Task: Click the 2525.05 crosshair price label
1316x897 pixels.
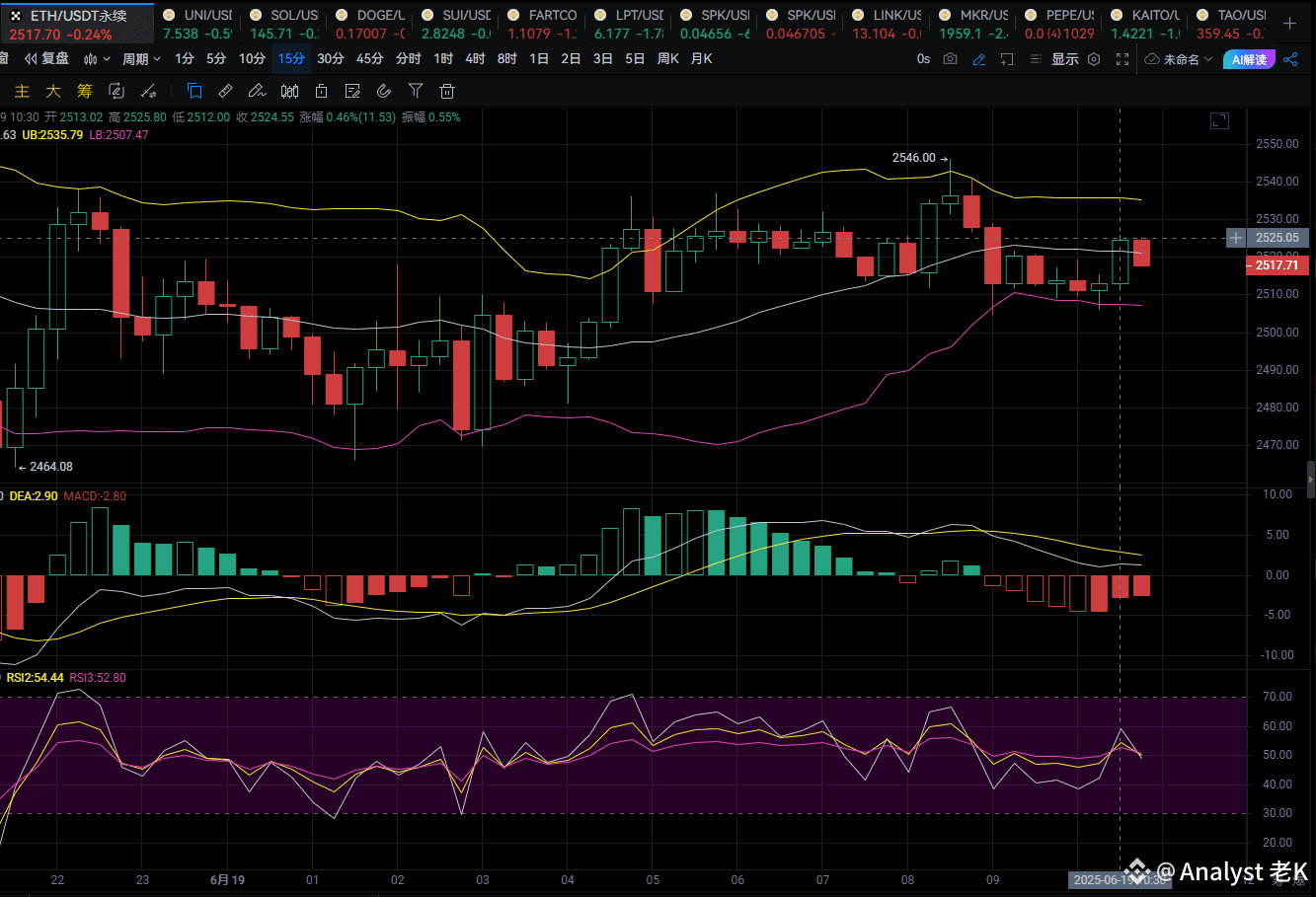Action: (1277, 238)
